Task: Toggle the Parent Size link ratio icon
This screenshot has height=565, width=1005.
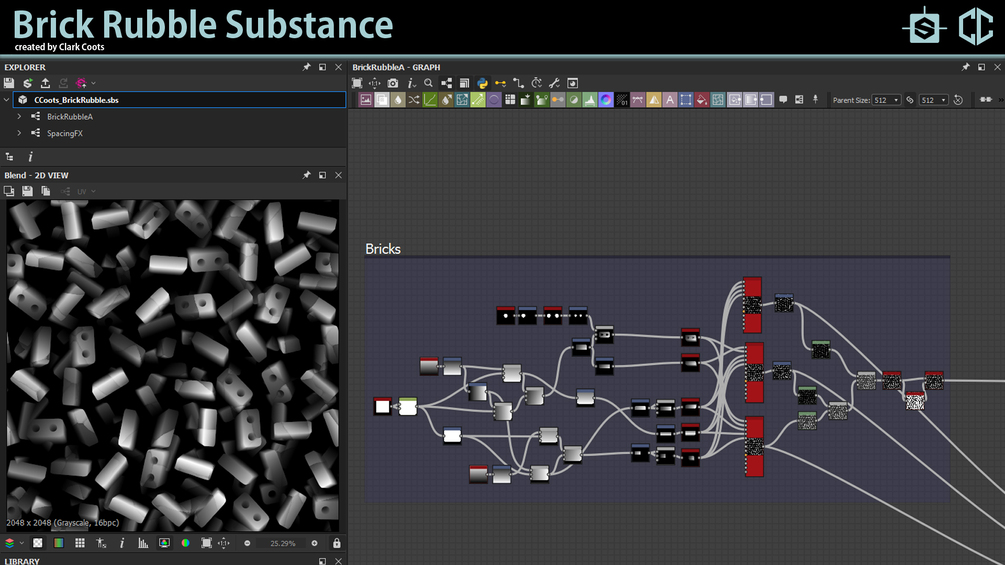Action: click(x=909, y=100)
